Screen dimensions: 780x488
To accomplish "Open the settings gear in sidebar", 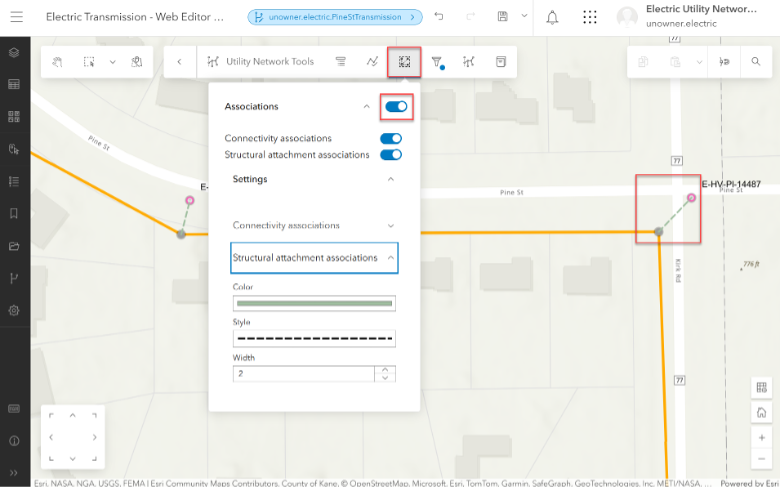I will (14, 310).
